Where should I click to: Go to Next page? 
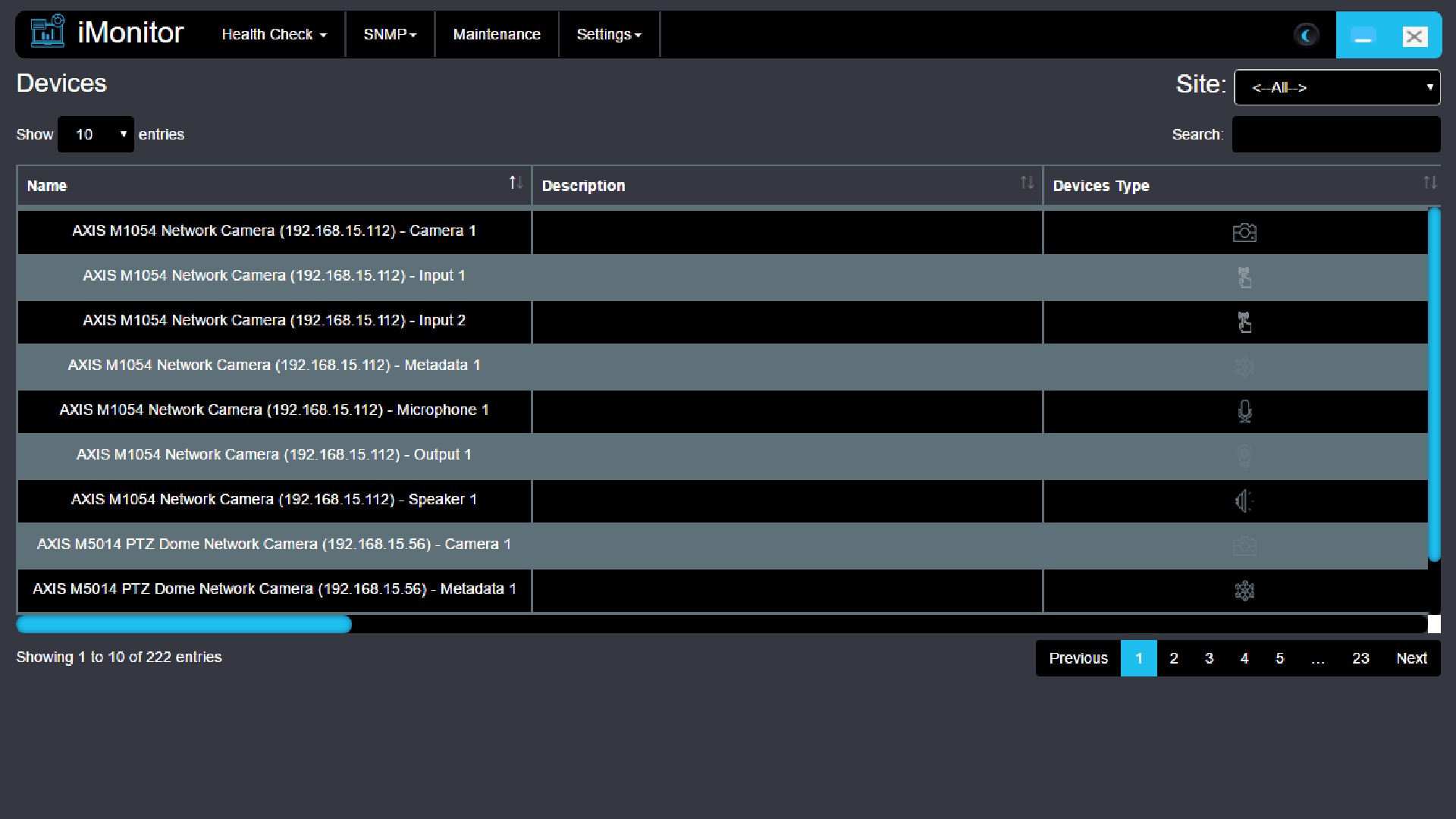coord(1411,658)
